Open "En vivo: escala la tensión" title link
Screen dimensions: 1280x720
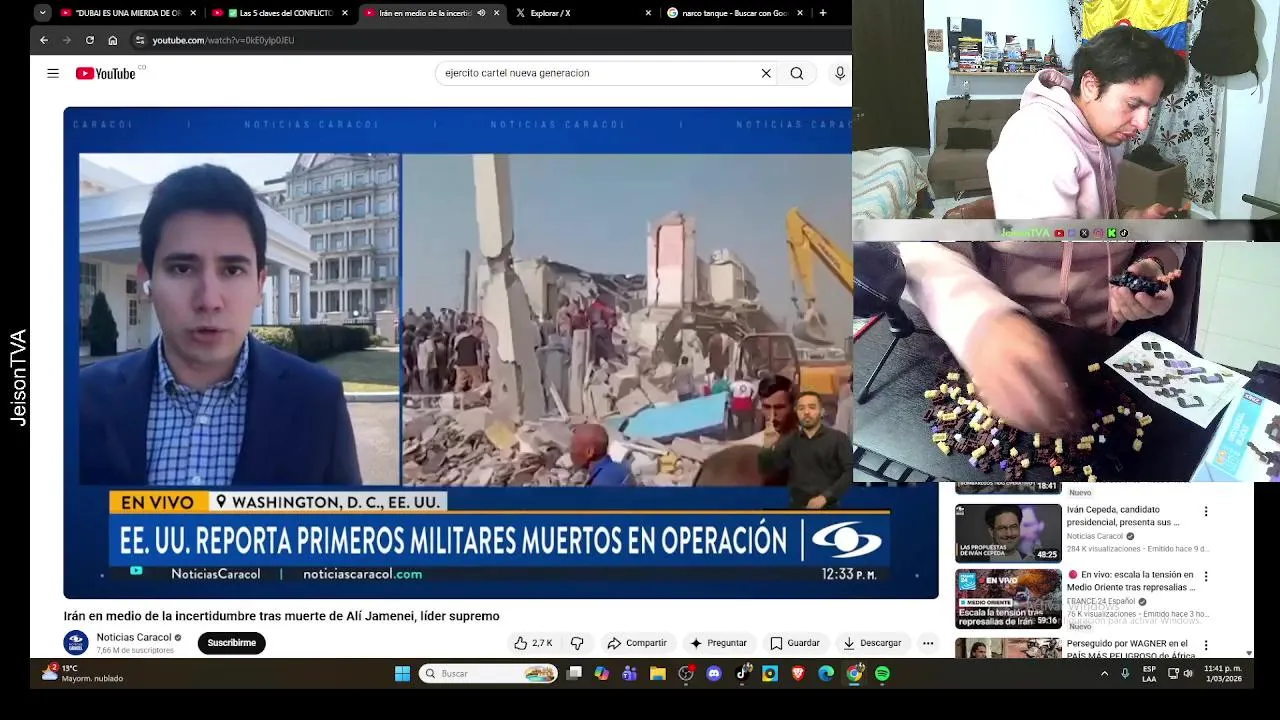click(1131, 581)
